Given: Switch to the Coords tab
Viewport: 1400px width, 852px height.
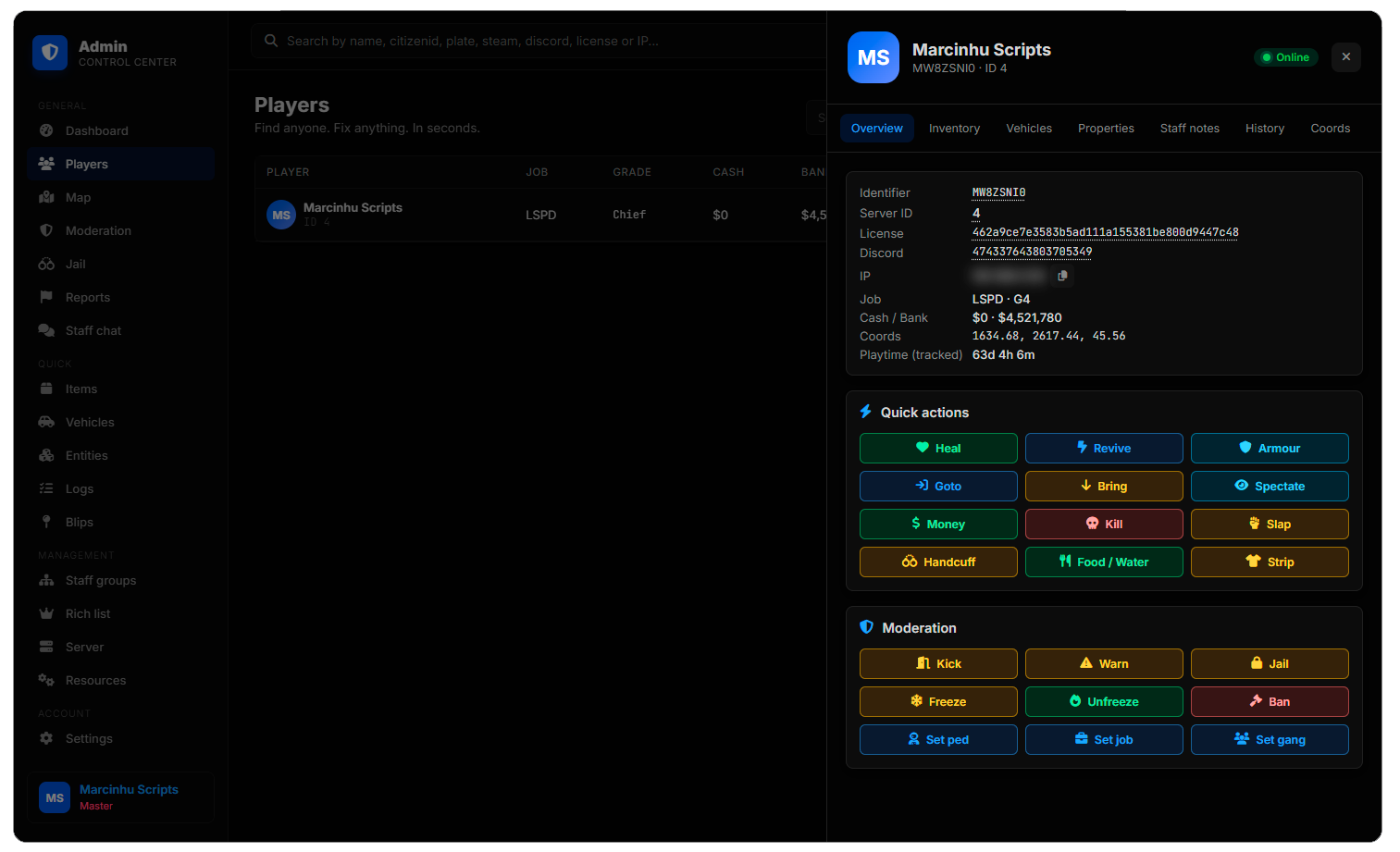Looking at the screenshot, I should 1330,129.
